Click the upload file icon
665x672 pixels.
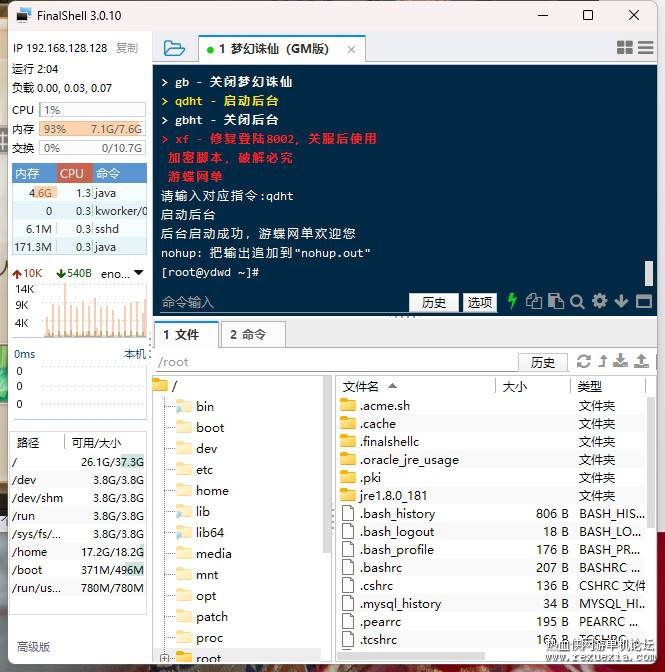641,361
